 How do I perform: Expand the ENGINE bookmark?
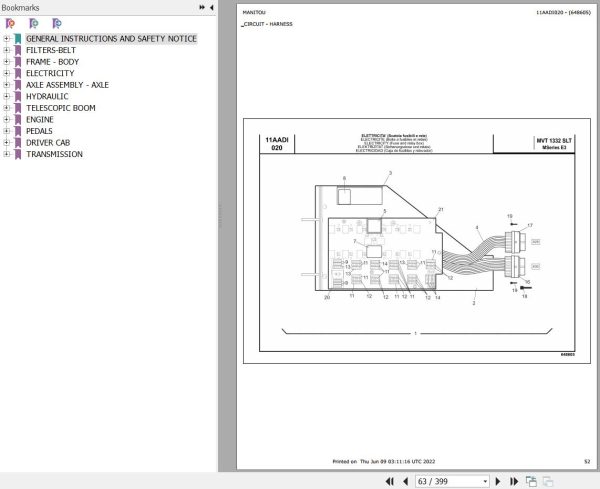click(6, 119)
